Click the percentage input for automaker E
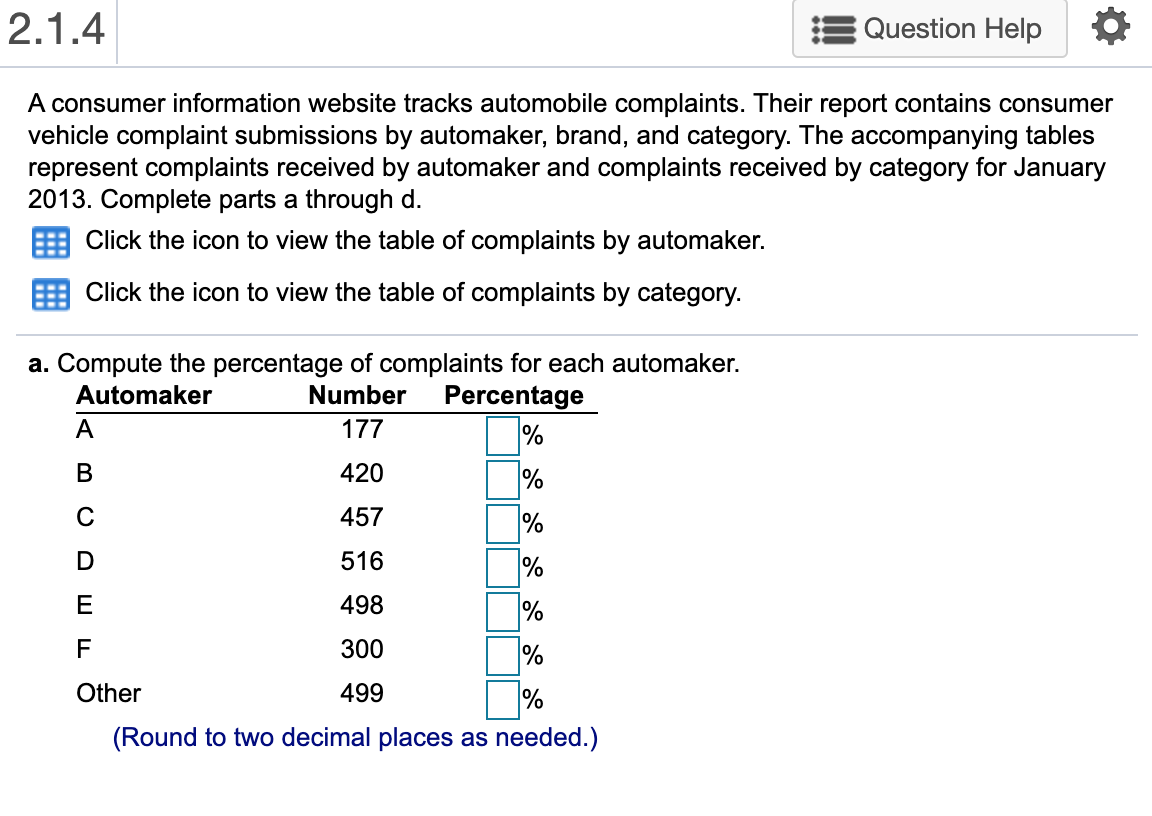The width and height of the screenshot is (1152, 816). [501, 610]
